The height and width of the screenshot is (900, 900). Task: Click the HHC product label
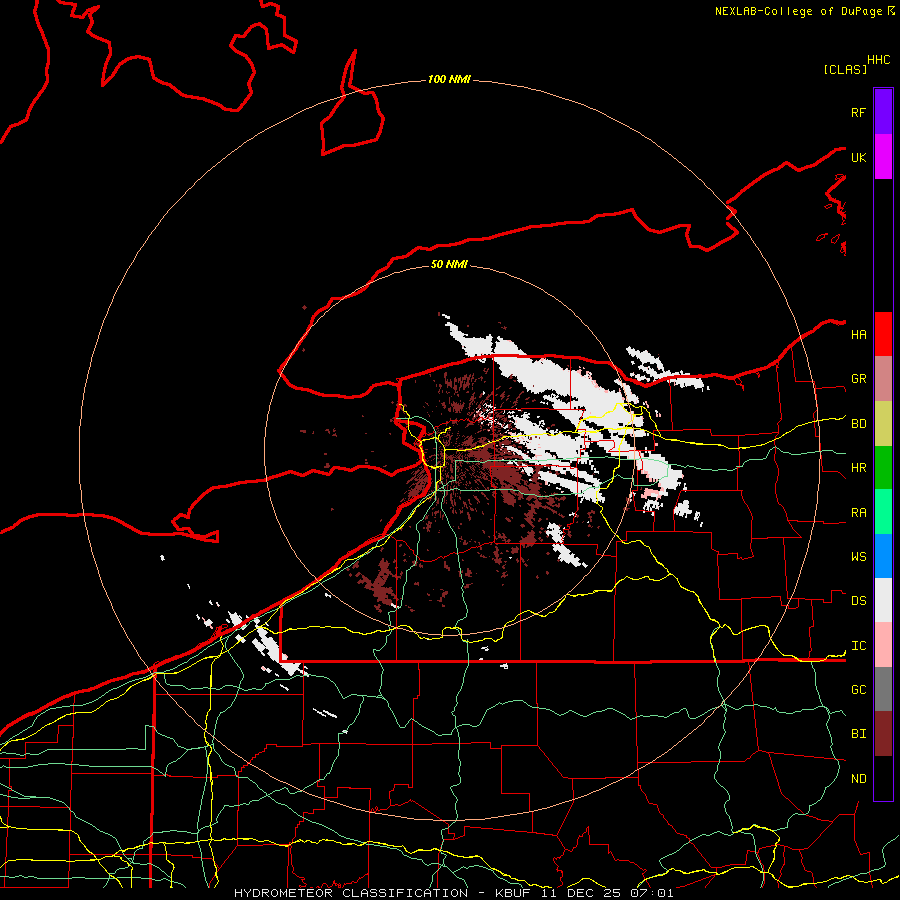click(x=879, y=60)
